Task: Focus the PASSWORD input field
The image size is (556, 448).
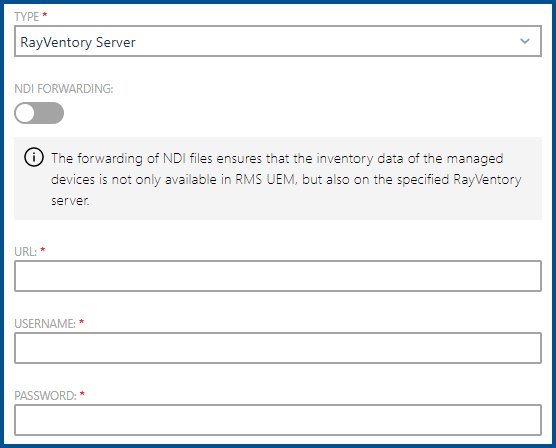Action: (x=278, y=420)
